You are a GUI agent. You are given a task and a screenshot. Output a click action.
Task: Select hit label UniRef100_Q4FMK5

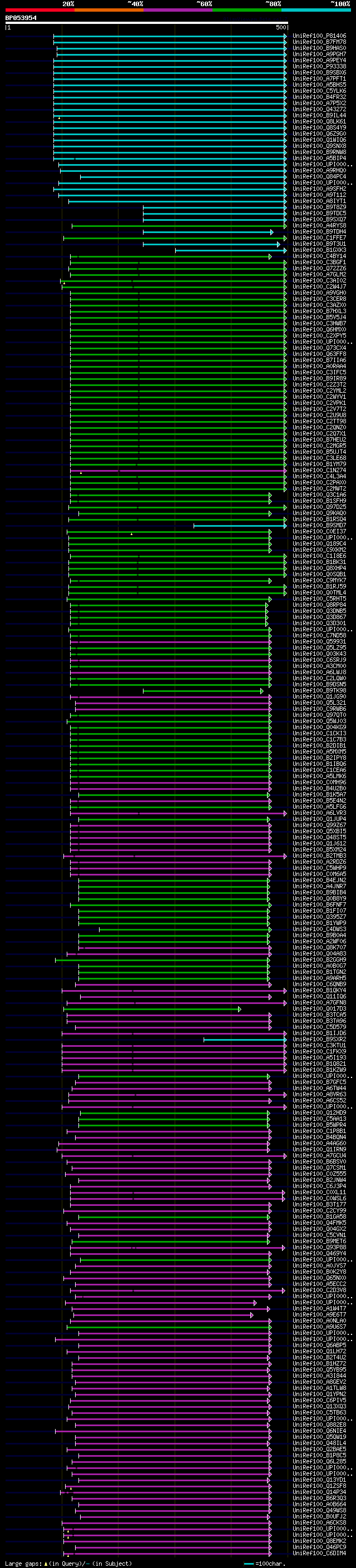coord(319,1222)
